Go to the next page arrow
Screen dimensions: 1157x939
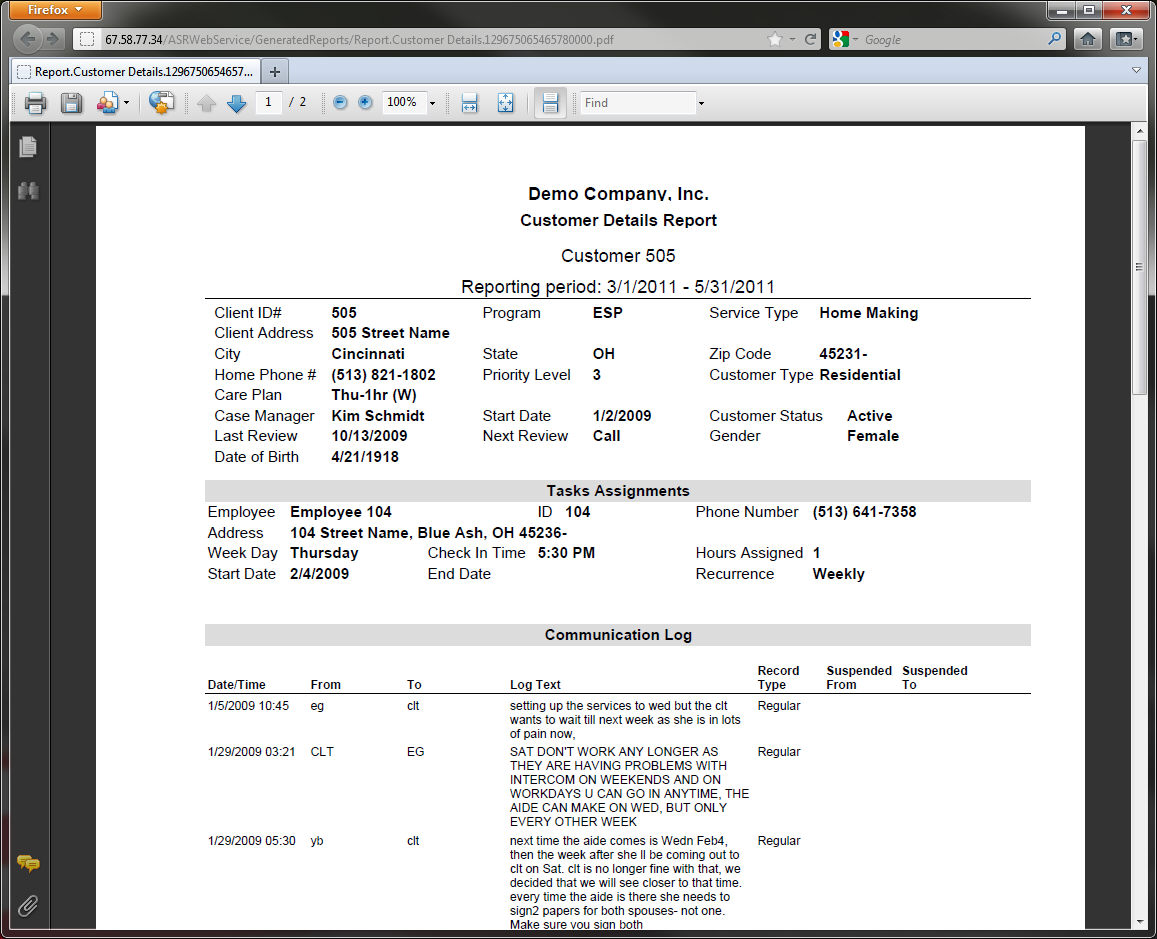[x=236, y=103]
